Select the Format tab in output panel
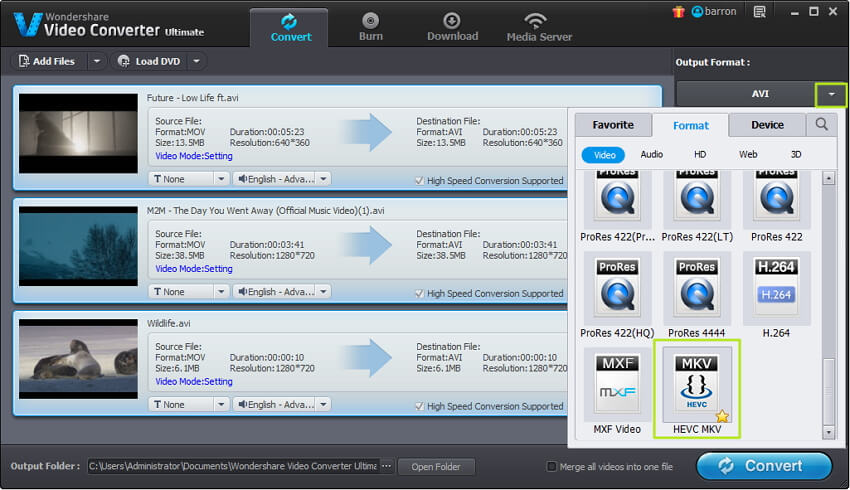Image resolution: width=850 pixels, height=490 pixels. pyautogui.click(x=691, y=125)
